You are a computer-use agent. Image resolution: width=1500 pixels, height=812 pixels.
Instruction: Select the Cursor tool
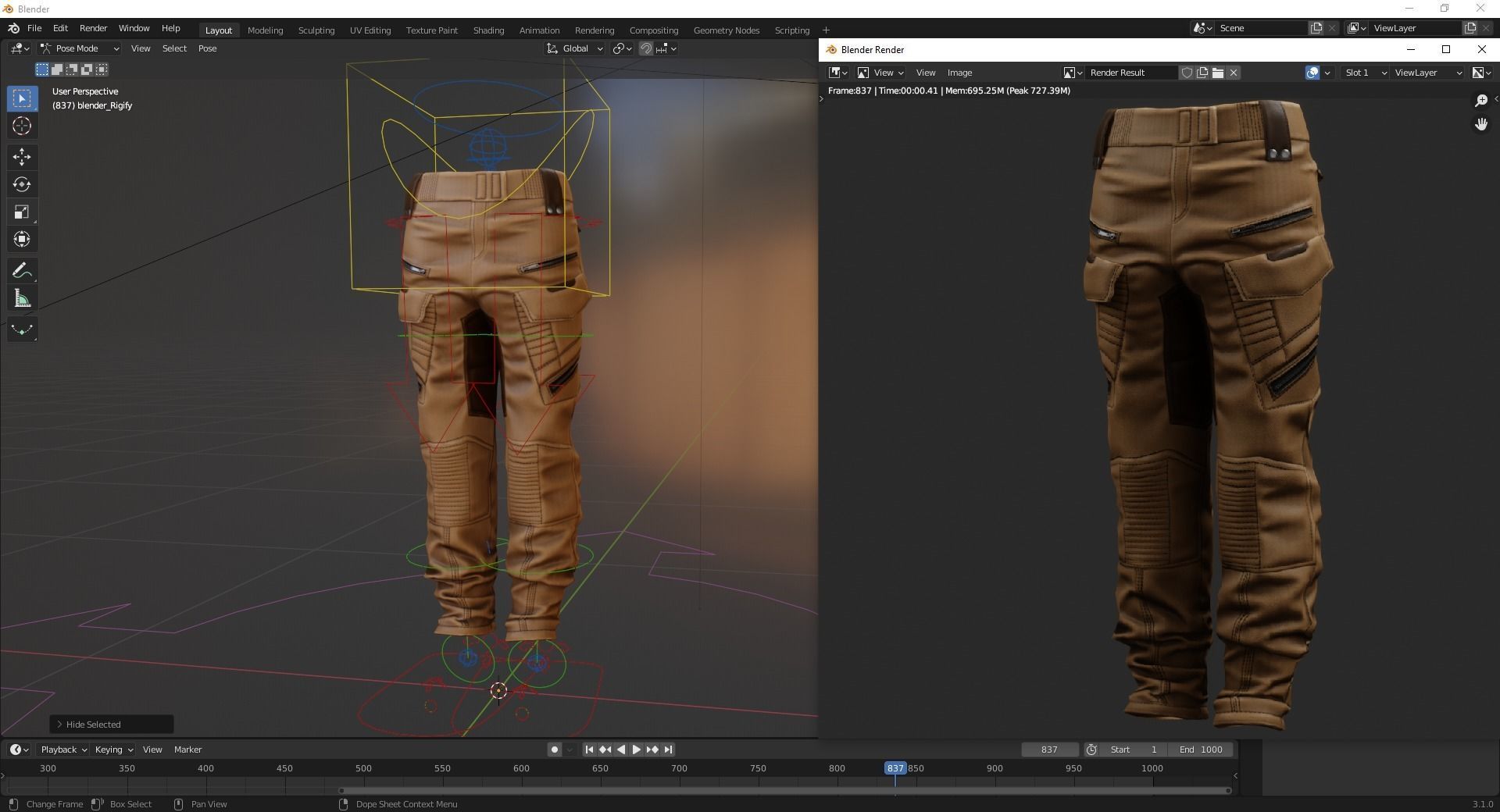pos(22,126)
